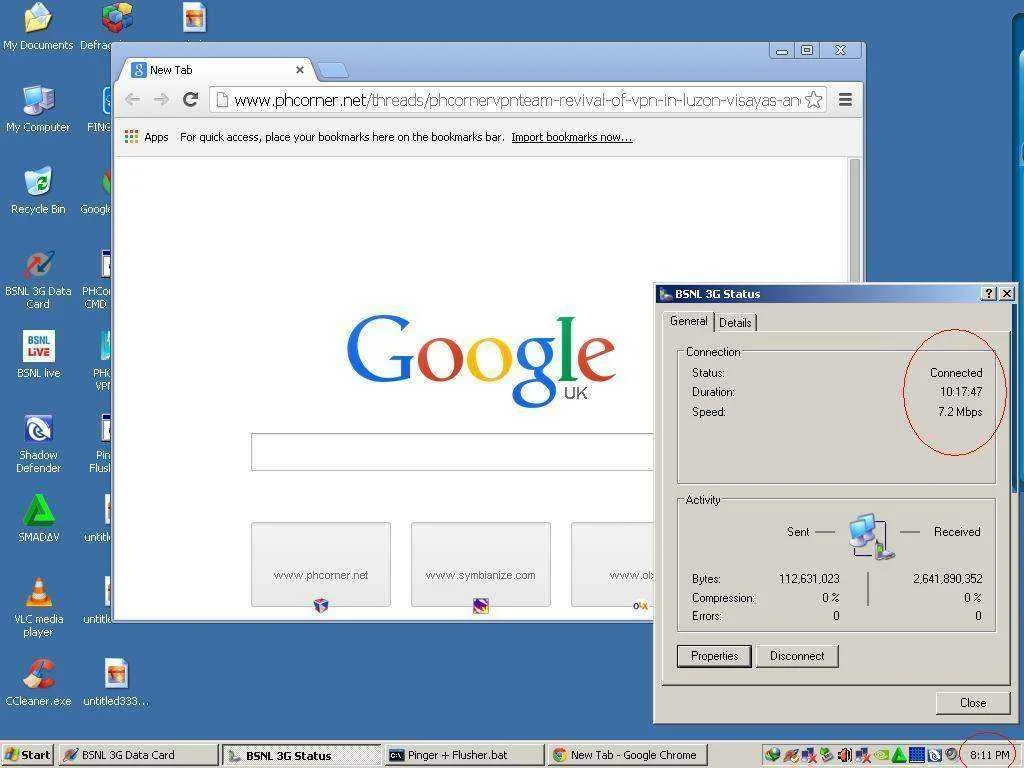Switch to the General tab

coord(688,321)
